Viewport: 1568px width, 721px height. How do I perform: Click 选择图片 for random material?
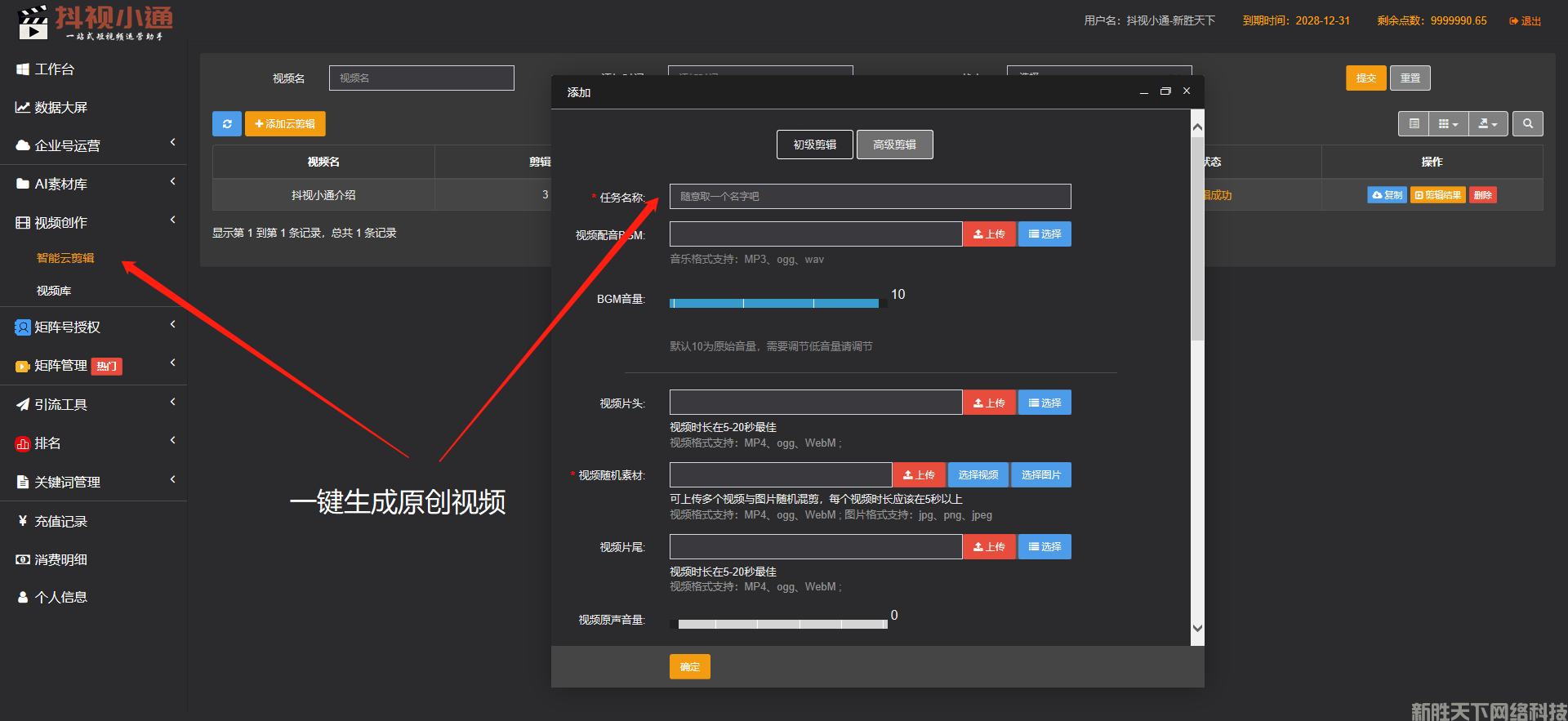click(1040, 475)
